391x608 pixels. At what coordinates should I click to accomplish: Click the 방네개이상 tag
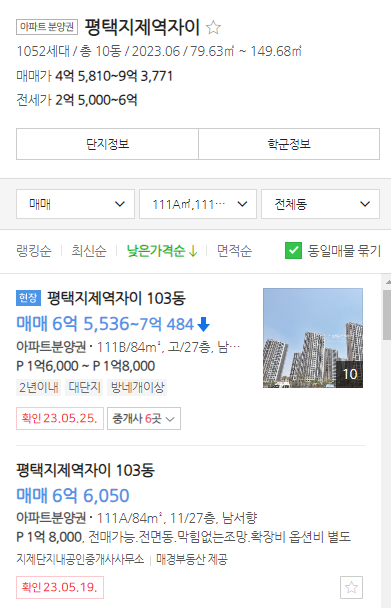coord(137,387)
